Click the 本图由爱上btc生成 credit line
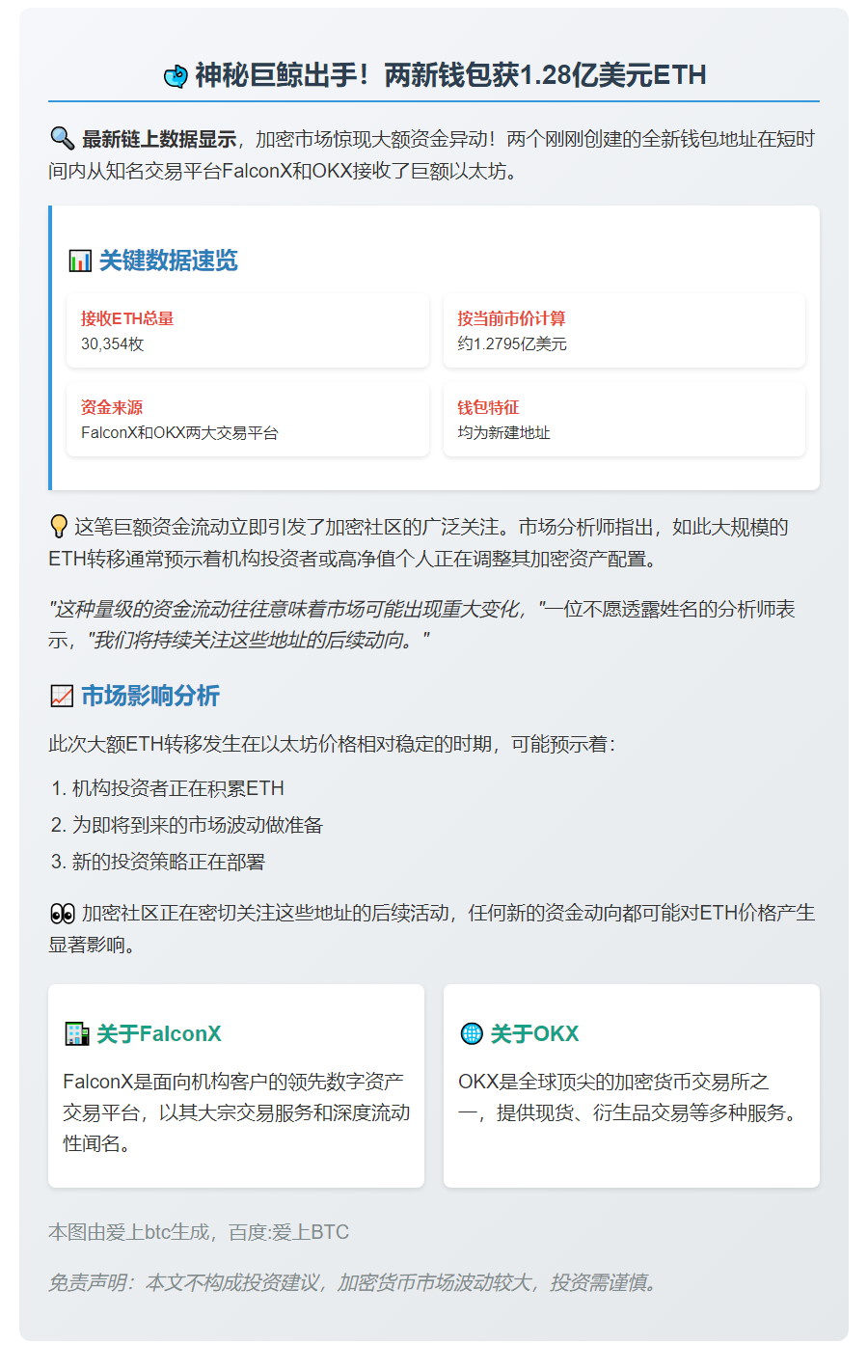Image resolution: width=868 pixels, height=1372 pixels. click(199, 1232)
